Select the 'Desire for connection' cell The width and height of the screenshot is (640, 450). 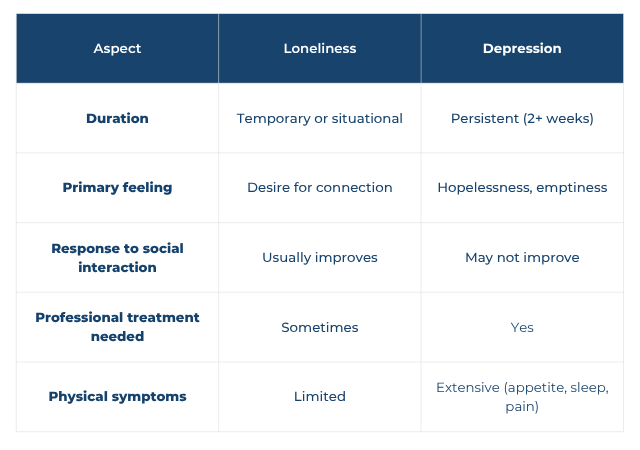tap(319, 187)
